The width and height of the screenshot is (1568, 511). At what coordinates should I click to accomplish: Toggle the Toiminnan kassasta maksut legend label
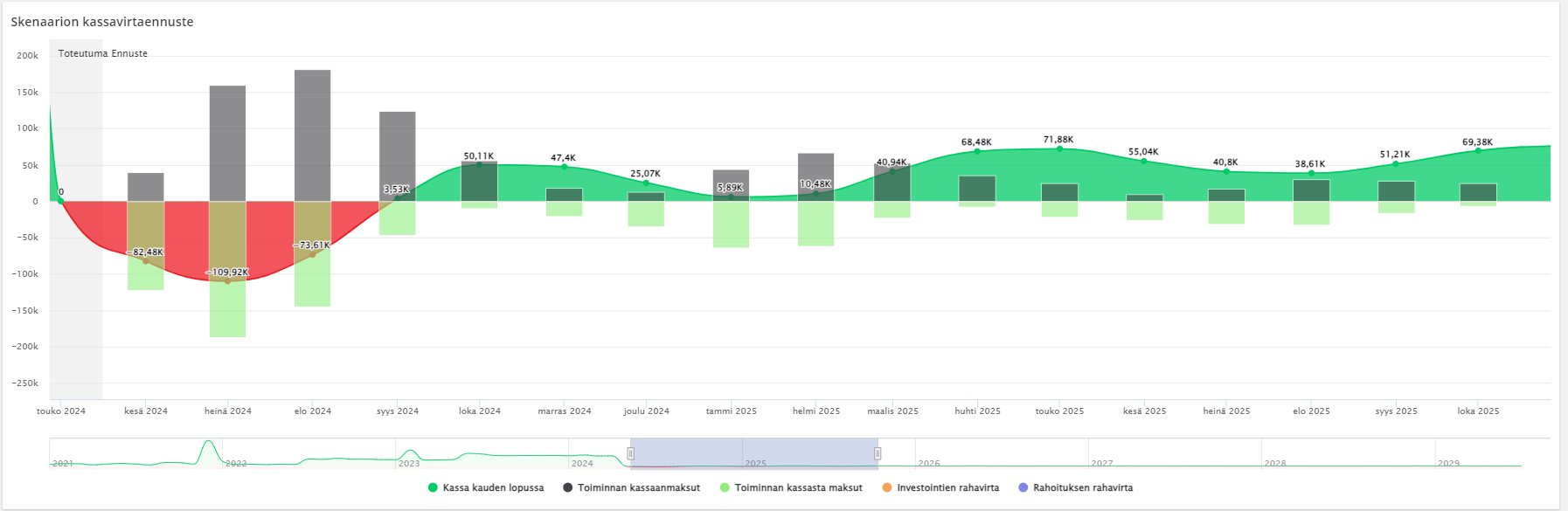coord(798,487)
